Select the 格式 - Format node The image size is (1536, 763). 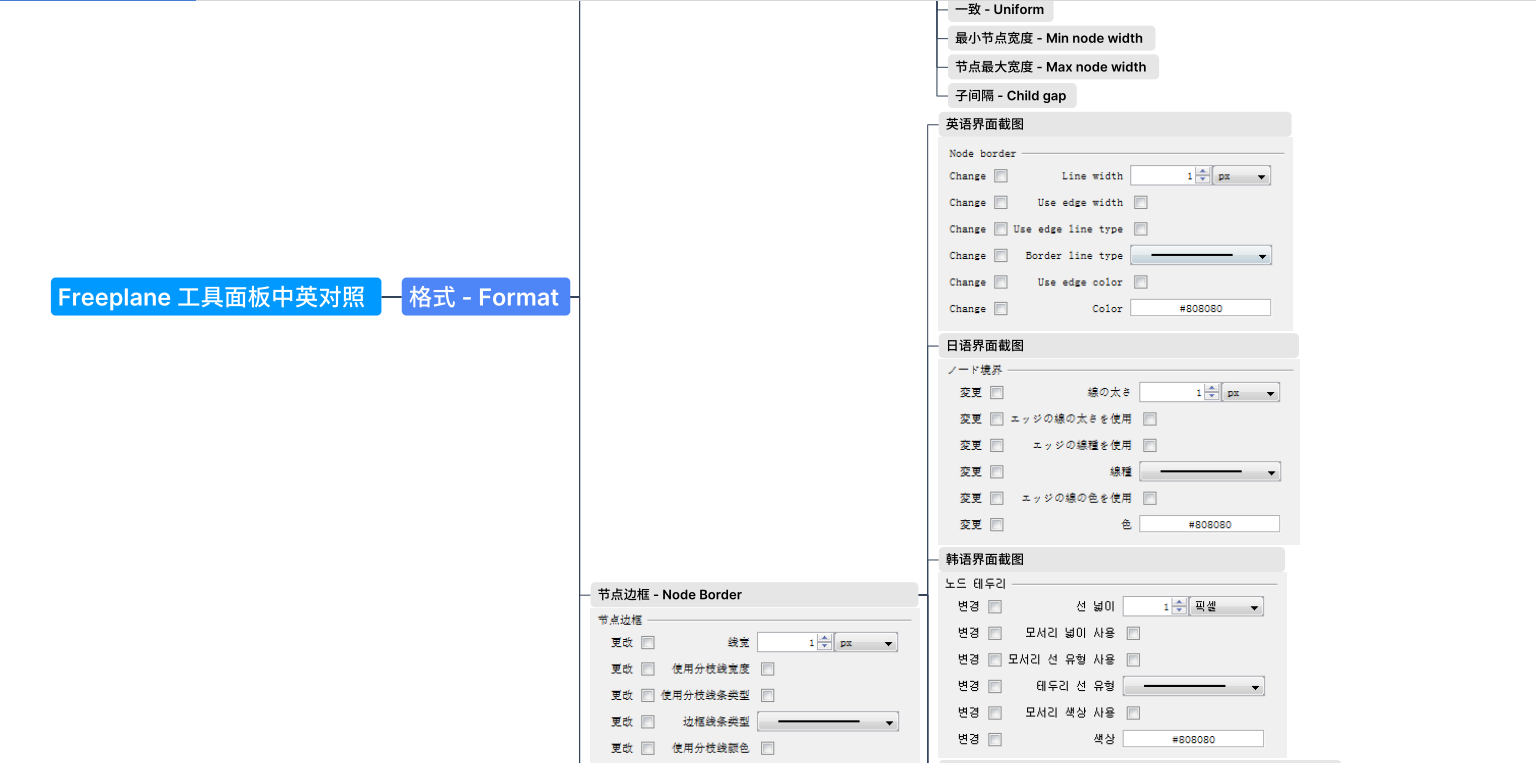pyautogui.click(x=486, y=297)
